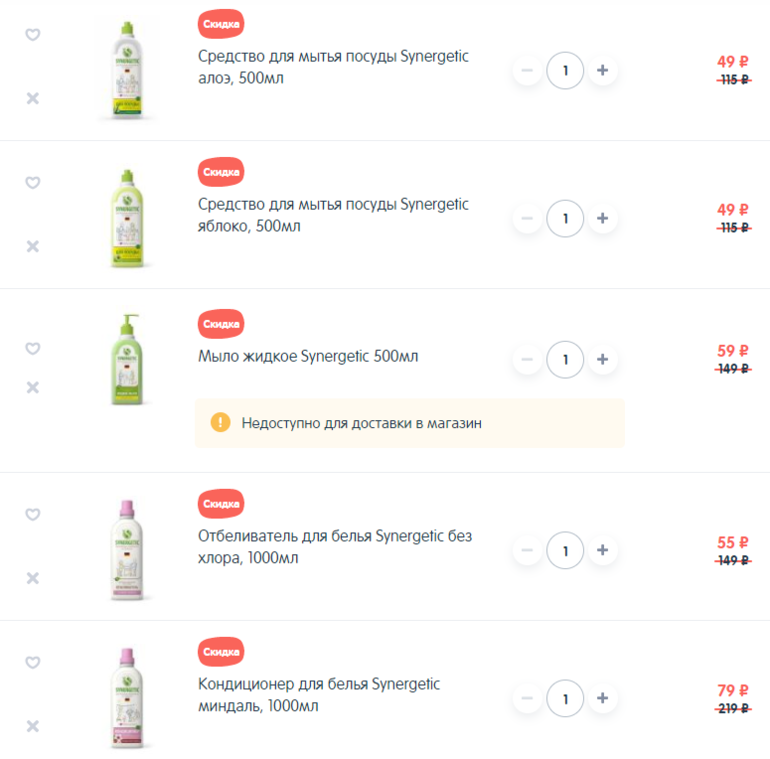
Task: Delete apple dish soap from cart
Action: pos(32,246)
